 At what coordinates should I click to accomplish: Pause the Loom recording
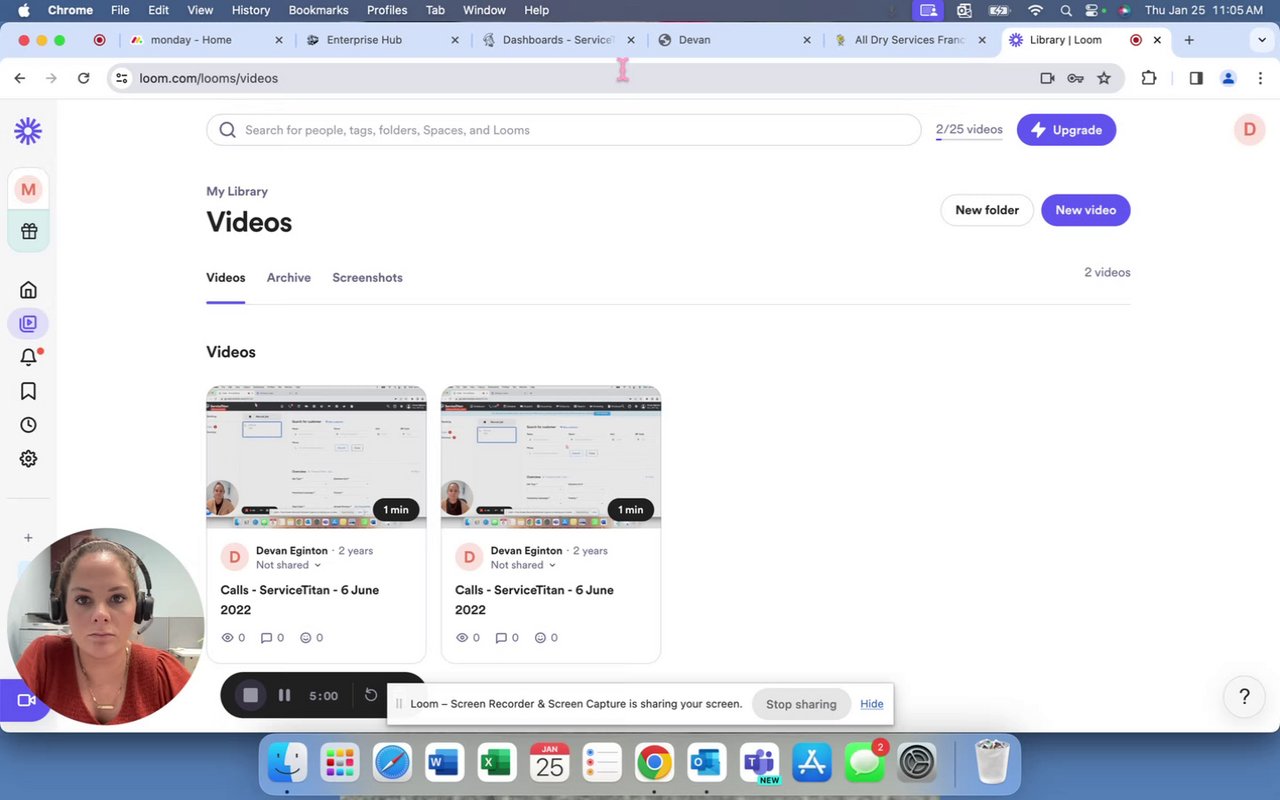[x=285, y=695]
